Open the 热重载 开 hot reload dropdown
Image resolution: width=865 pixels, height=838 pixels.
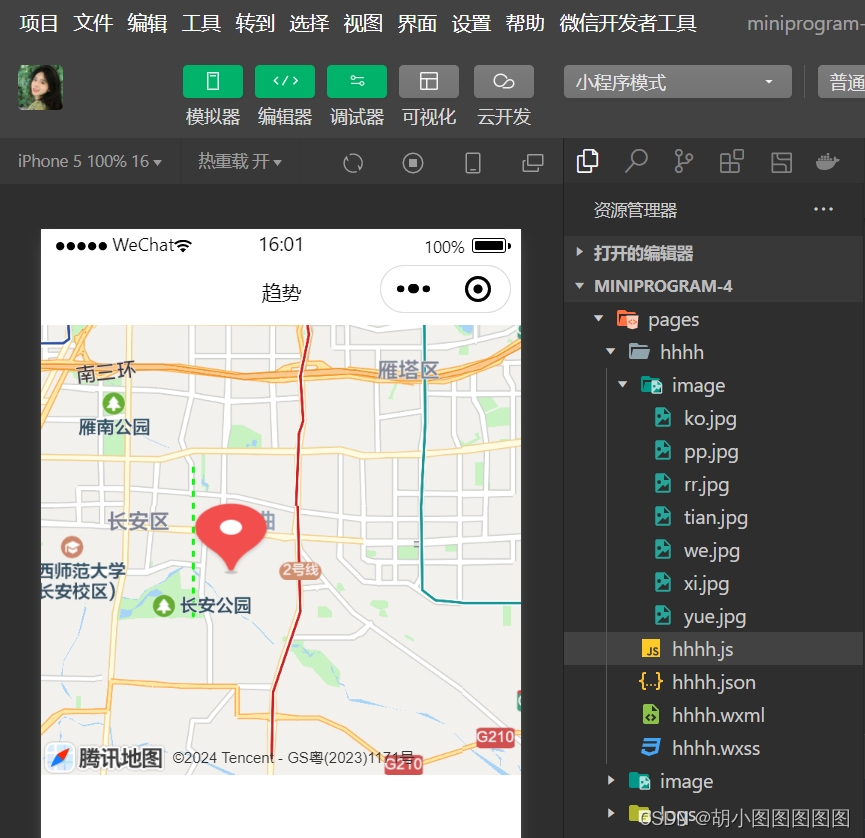click(240, 161)
